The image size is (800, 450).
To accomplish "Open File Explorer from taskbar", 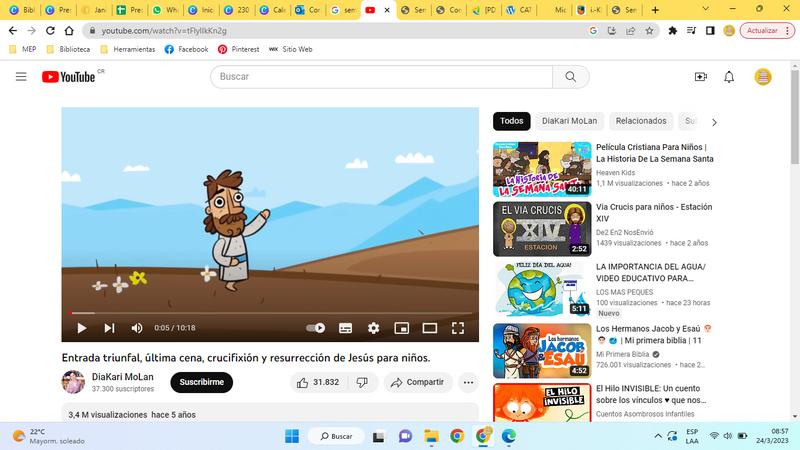I will (x=432, y=436).
